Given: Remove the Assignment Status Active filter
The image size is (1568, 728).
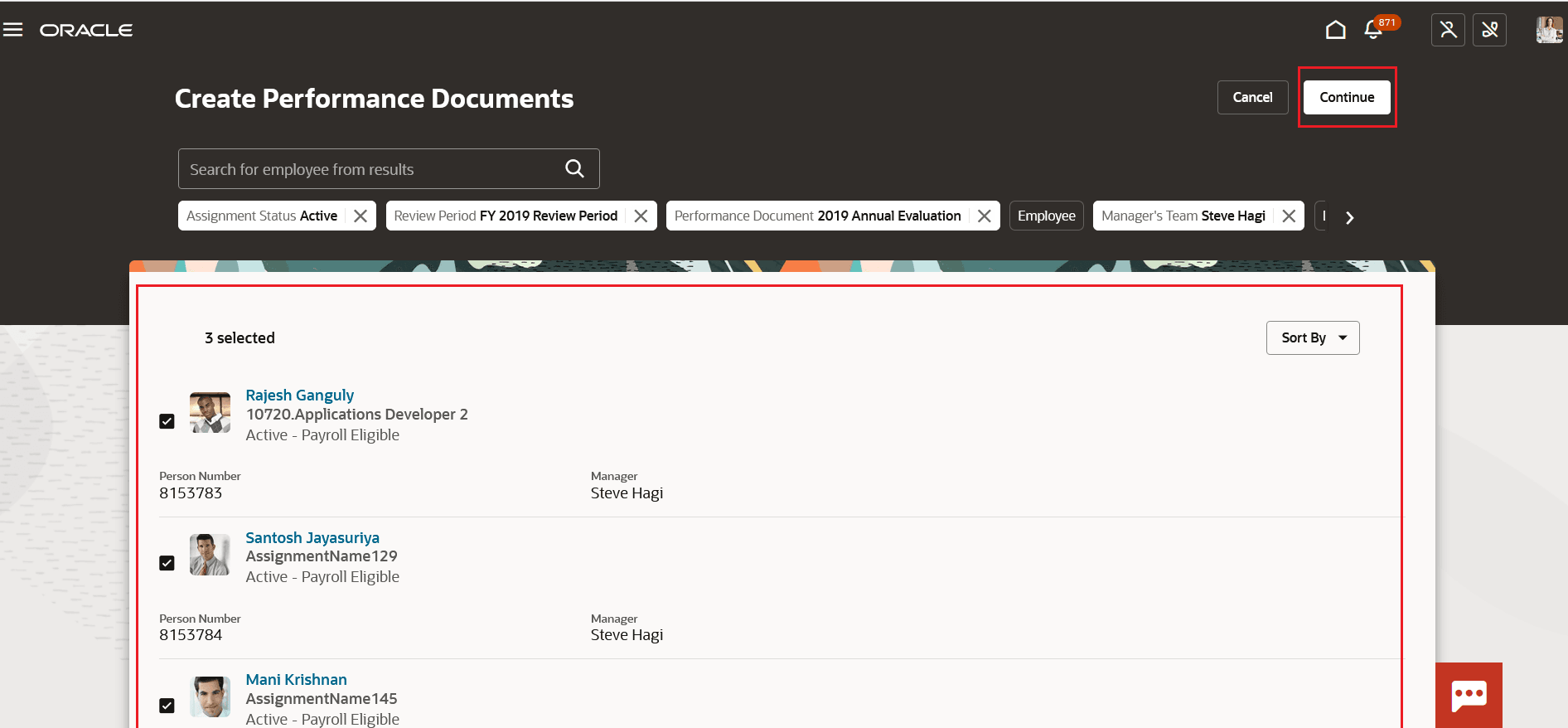Looking at the screenshot, I should point(361,216).
